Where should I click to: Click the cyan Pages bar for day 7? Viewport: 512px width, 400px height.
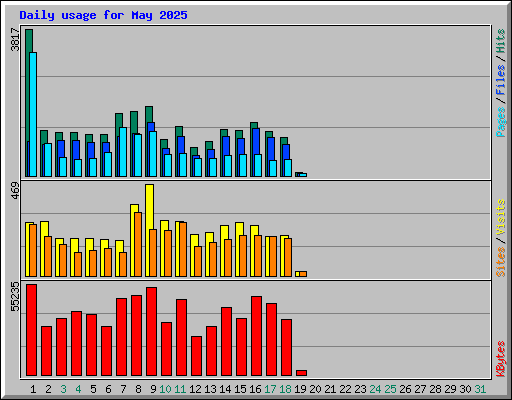[x=123, y=152]
